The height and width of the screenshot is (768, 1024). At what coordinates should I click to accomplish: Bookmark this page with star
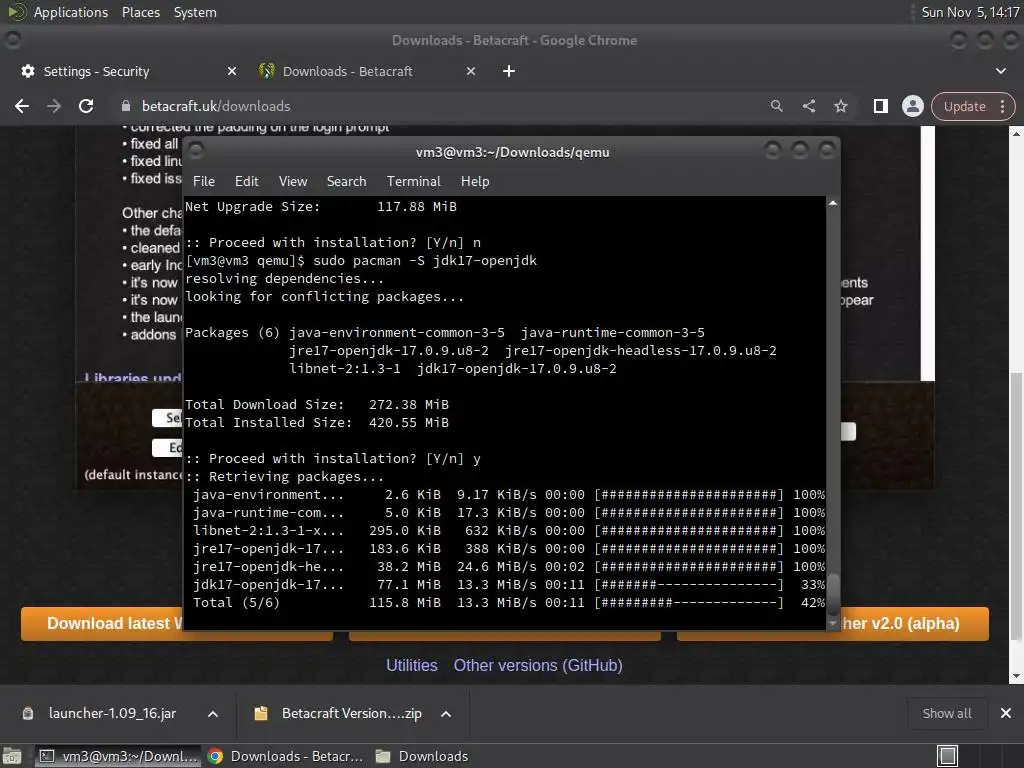tap(840, 106)
